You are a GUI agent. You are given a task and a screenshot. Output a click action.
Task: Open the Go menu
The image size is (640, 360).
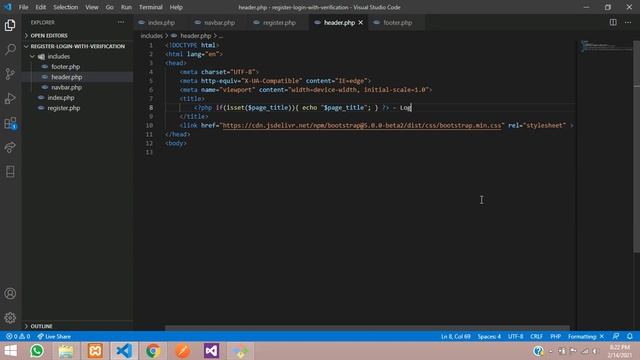109,7
